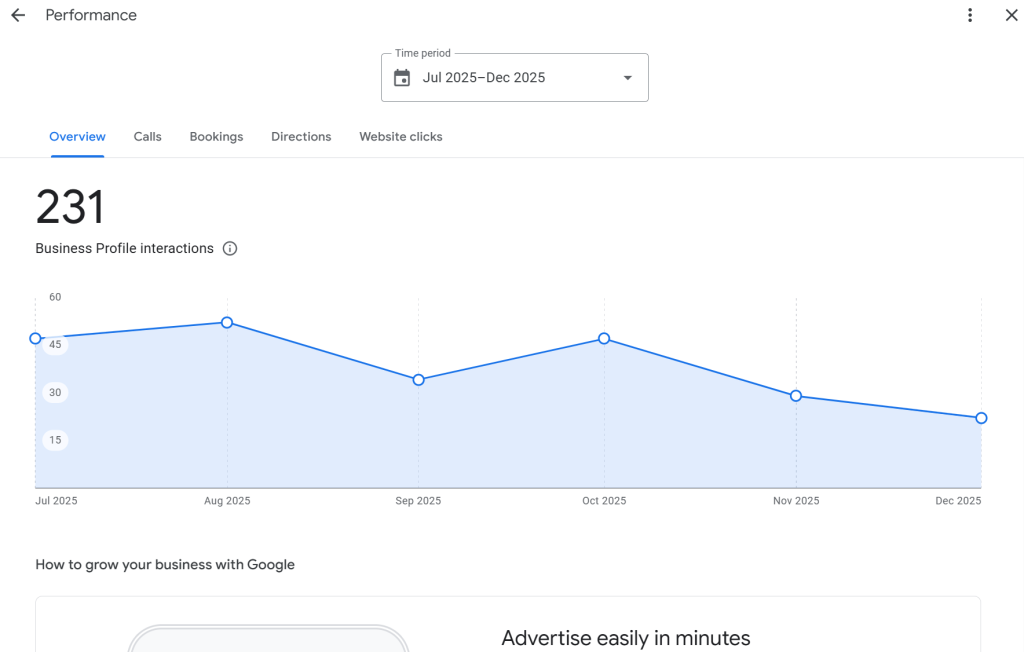The height and width of the screenshot is (652, 1024).
Task: Select the July 2025 data point
Action: [x=36, y=339]
